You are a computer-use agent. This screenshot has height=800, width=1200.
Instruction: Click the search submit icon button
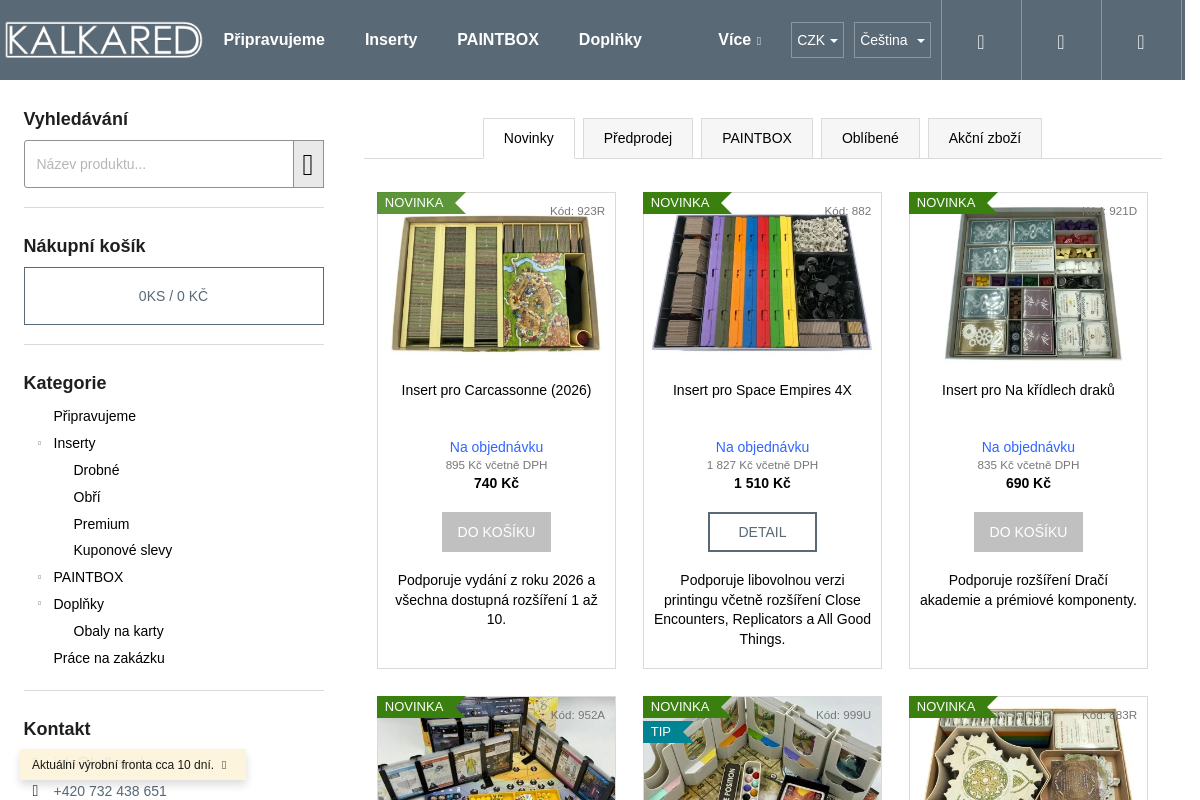pos(308,164)
